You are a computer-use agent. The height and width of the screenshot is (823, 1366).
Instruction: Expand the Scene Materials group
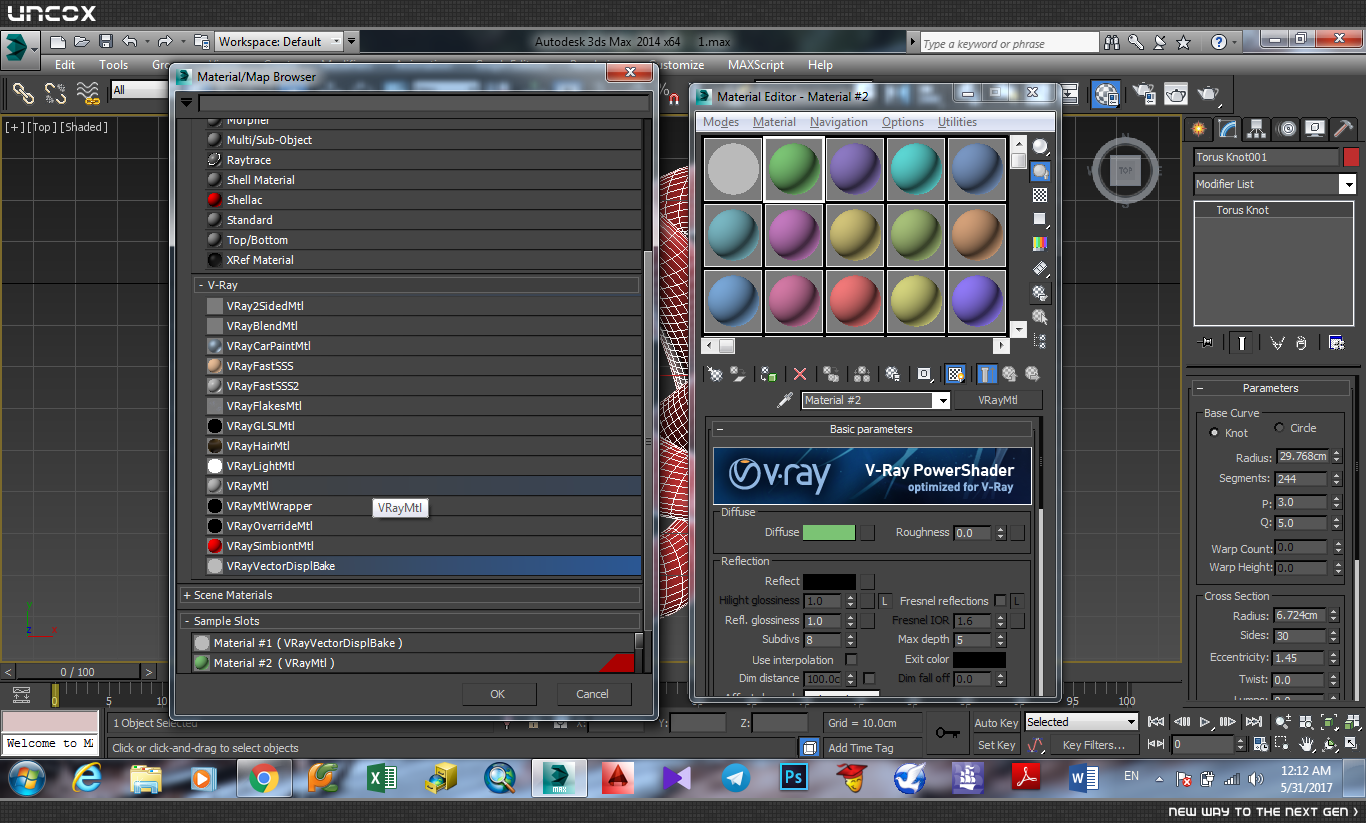point(186,595)
